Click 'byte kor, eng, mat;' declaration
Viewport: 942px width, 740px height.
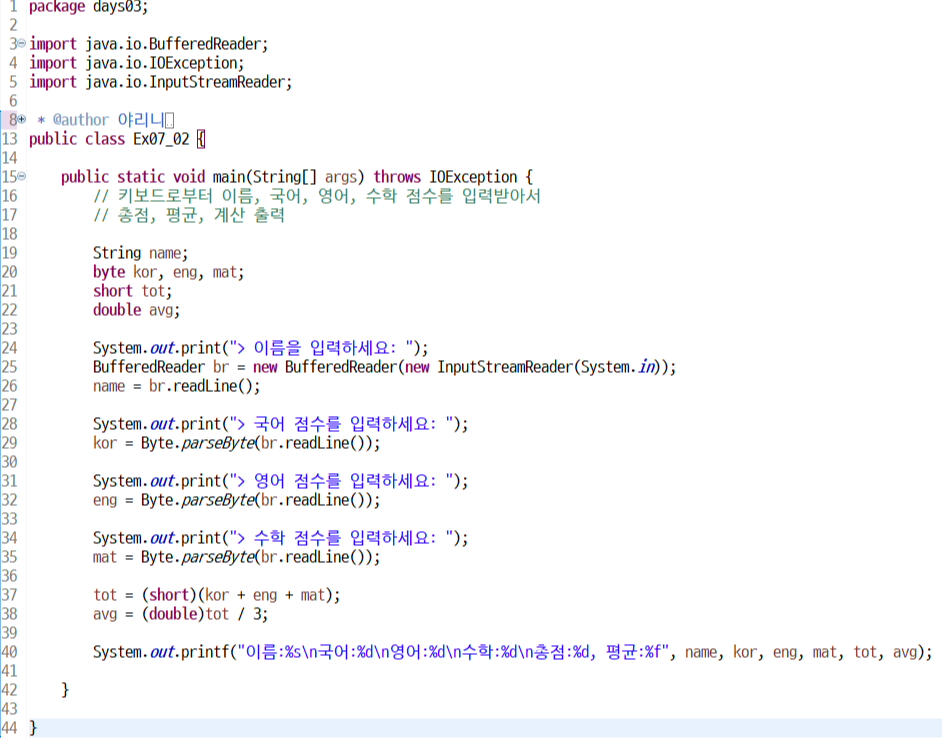(169, 272)
